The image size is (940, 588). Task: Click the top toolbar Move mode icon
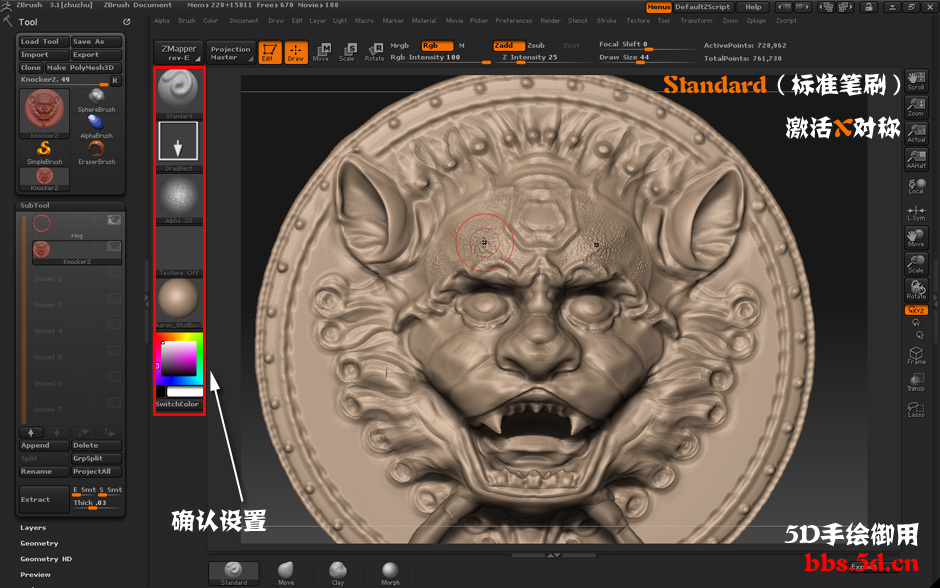coord(321,52)
